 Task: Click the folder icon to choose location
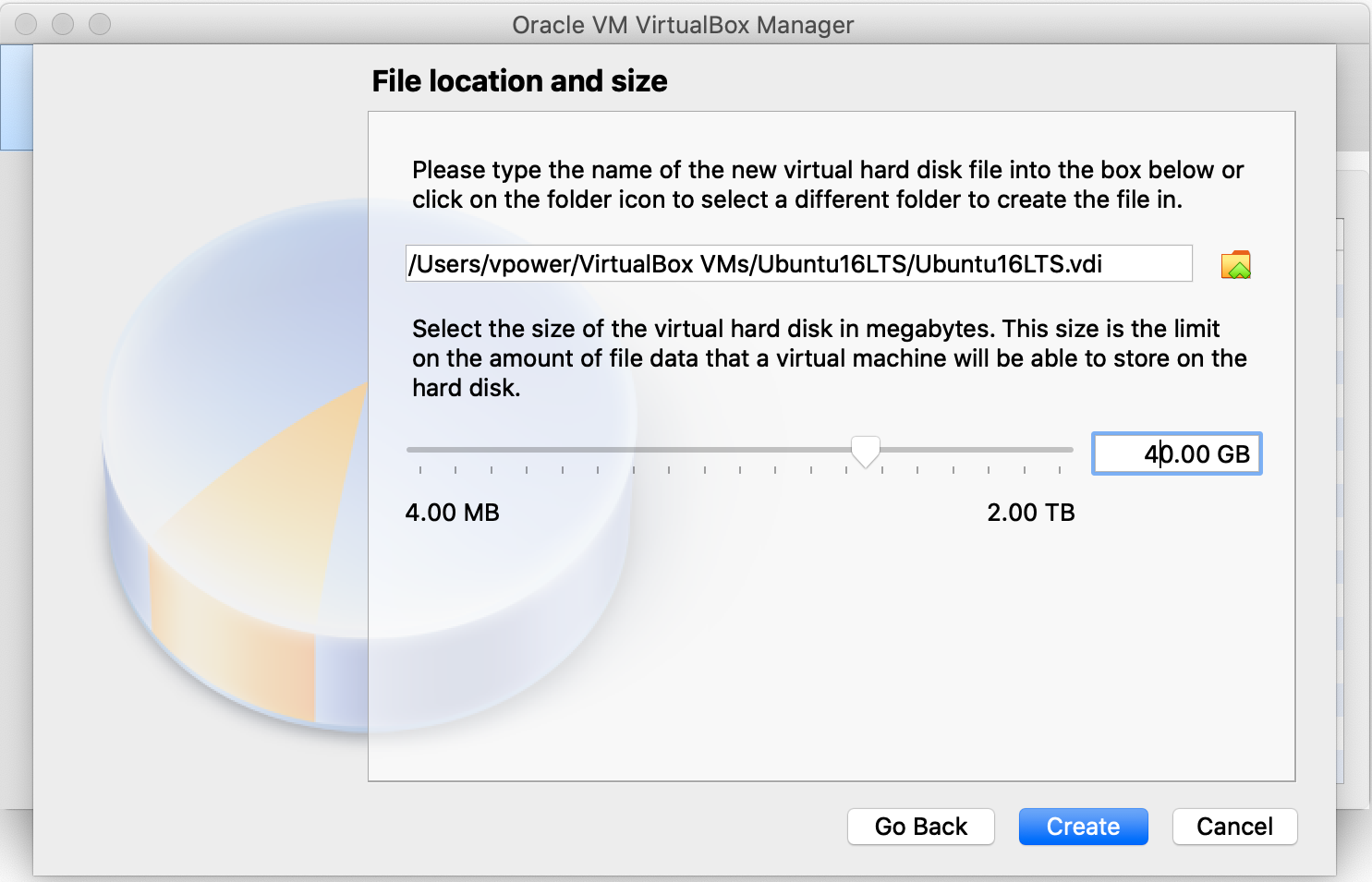(x=1235, y=265)
